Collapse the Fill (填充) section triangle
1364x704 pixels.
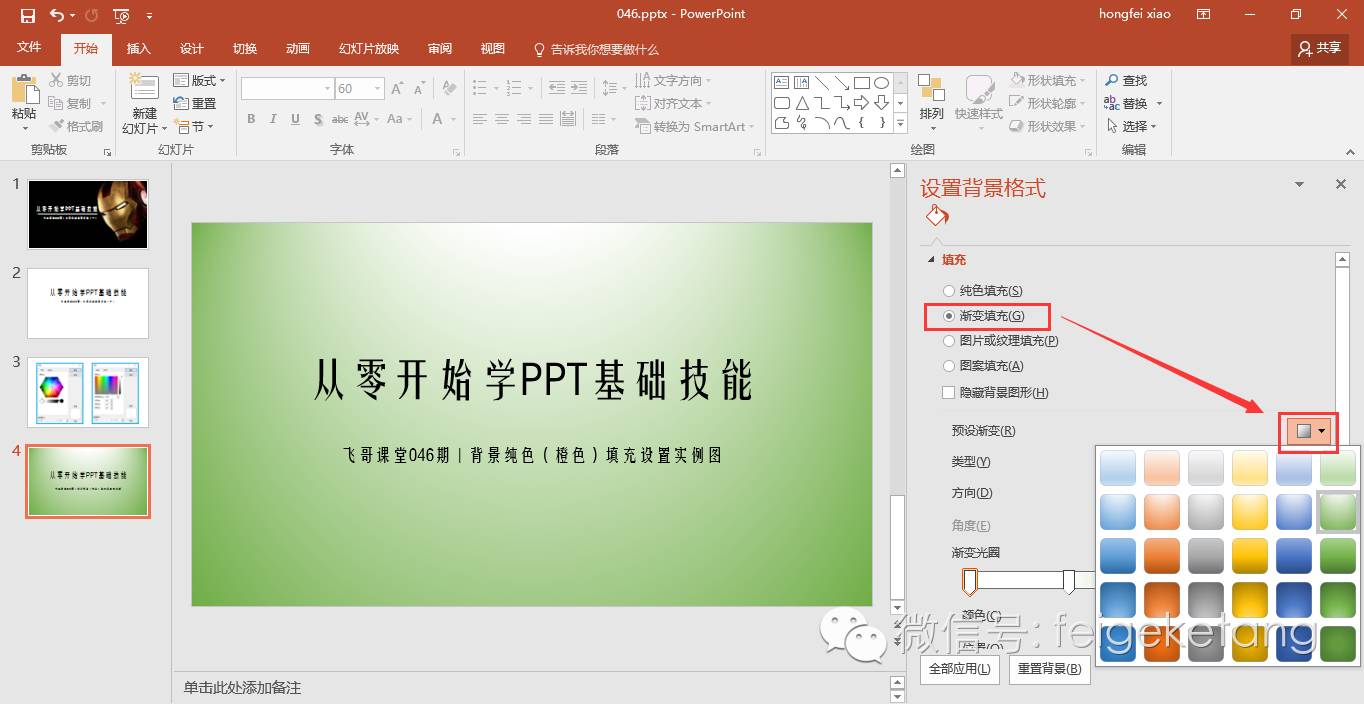931,260
